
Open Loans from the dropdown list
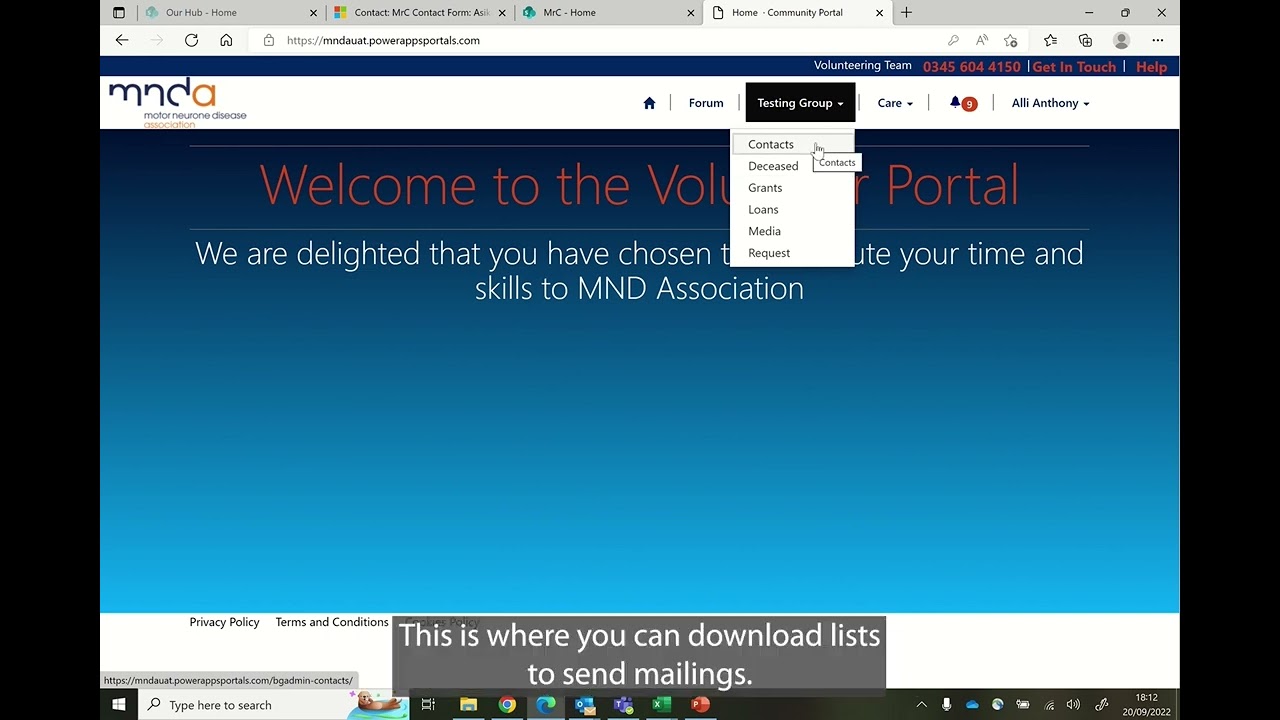point(763,210)
